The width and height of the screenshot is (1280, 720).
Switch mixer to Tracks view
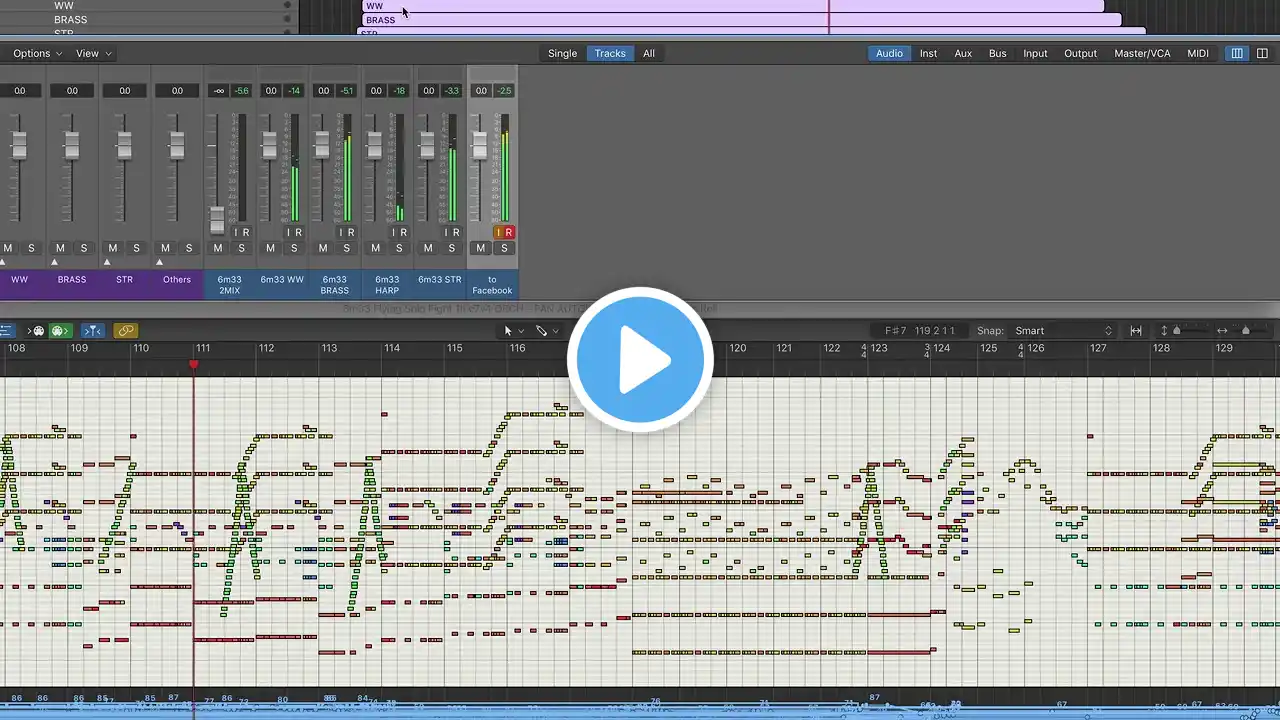pyautogui.click(x=610, y=53)
